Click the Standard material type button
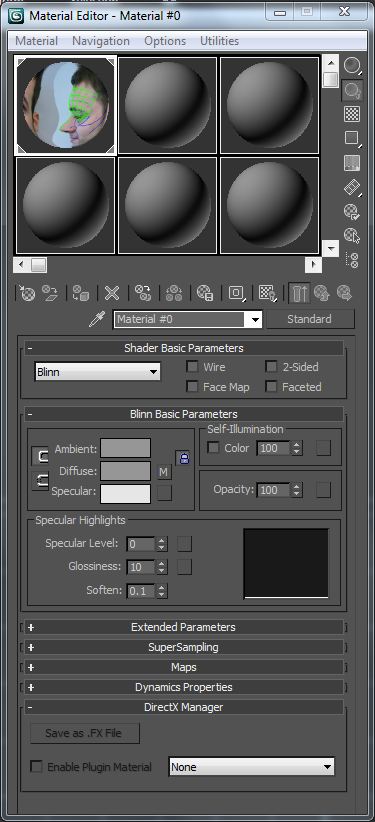 point(310,319)
